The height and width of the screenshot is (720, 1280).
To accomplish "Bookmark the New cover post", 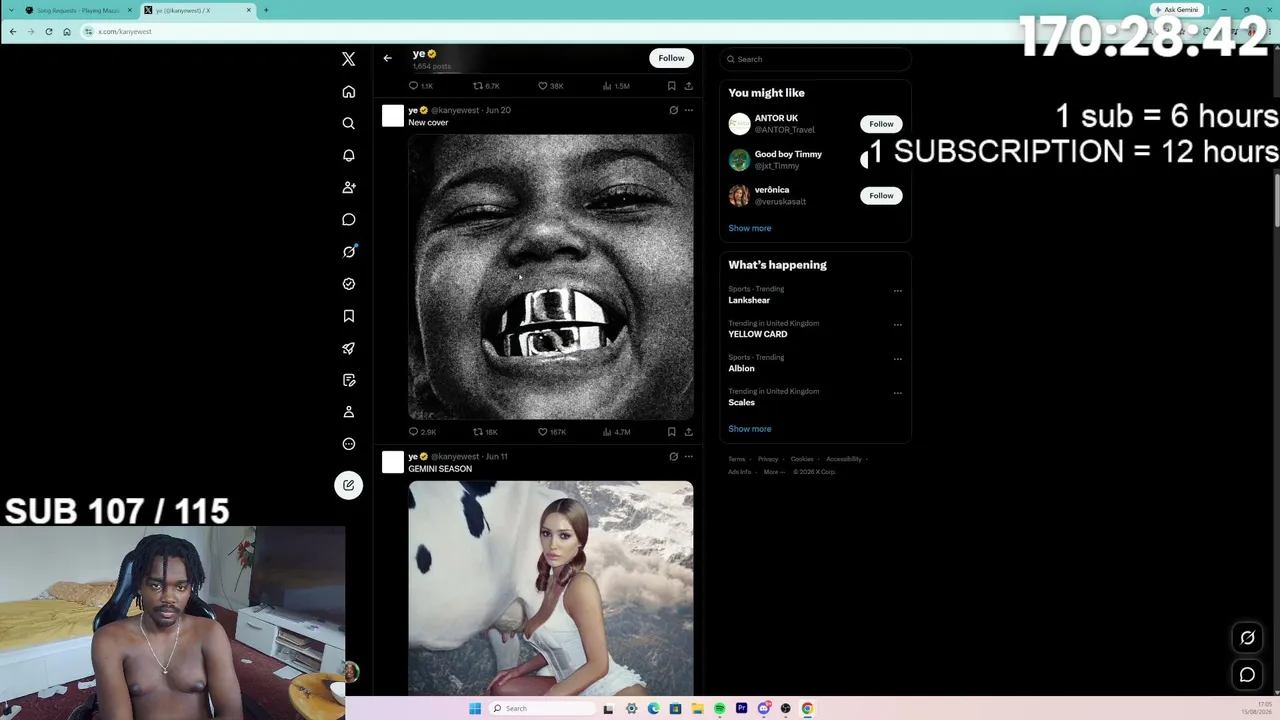I will point(671,432).
